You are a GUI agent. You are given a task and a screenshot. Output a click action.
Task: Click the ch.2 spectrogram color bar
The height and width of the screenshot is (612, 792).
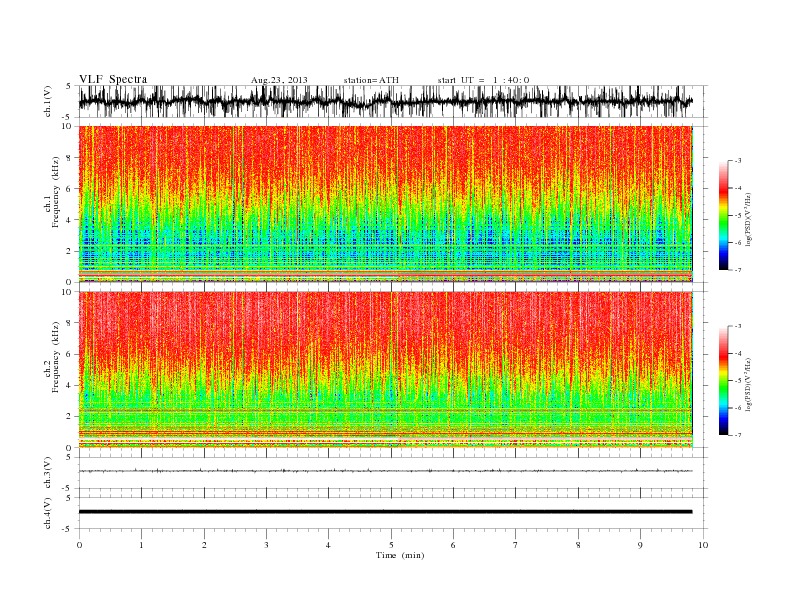click(x=723, y=381)
